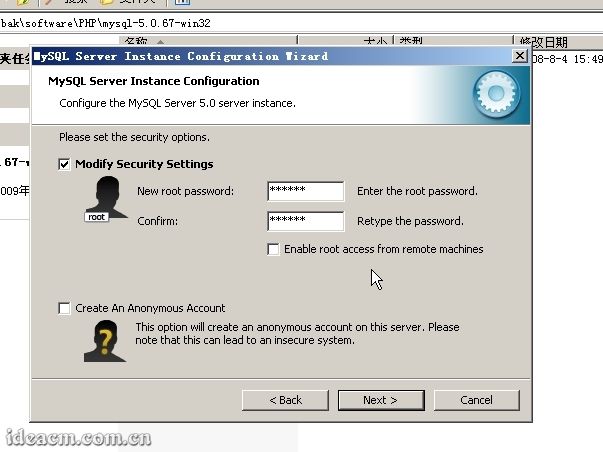Click into the Confirm password field
Image resolution: width=603 pixels, height=452 pixels.
[305, 221]
